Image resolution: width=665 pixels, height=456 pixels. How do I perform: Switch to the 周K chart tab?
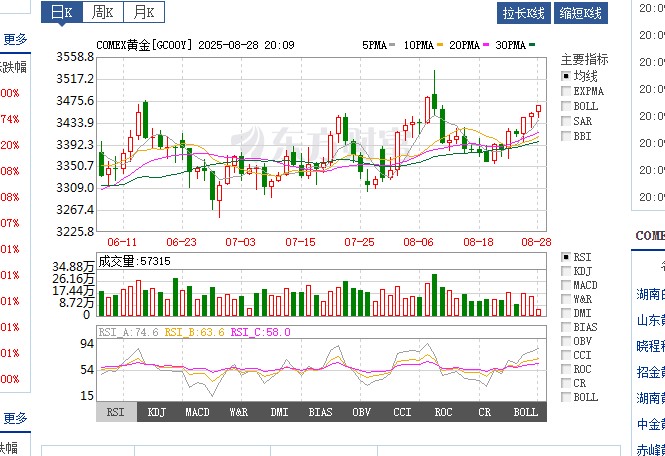point(103,13)
